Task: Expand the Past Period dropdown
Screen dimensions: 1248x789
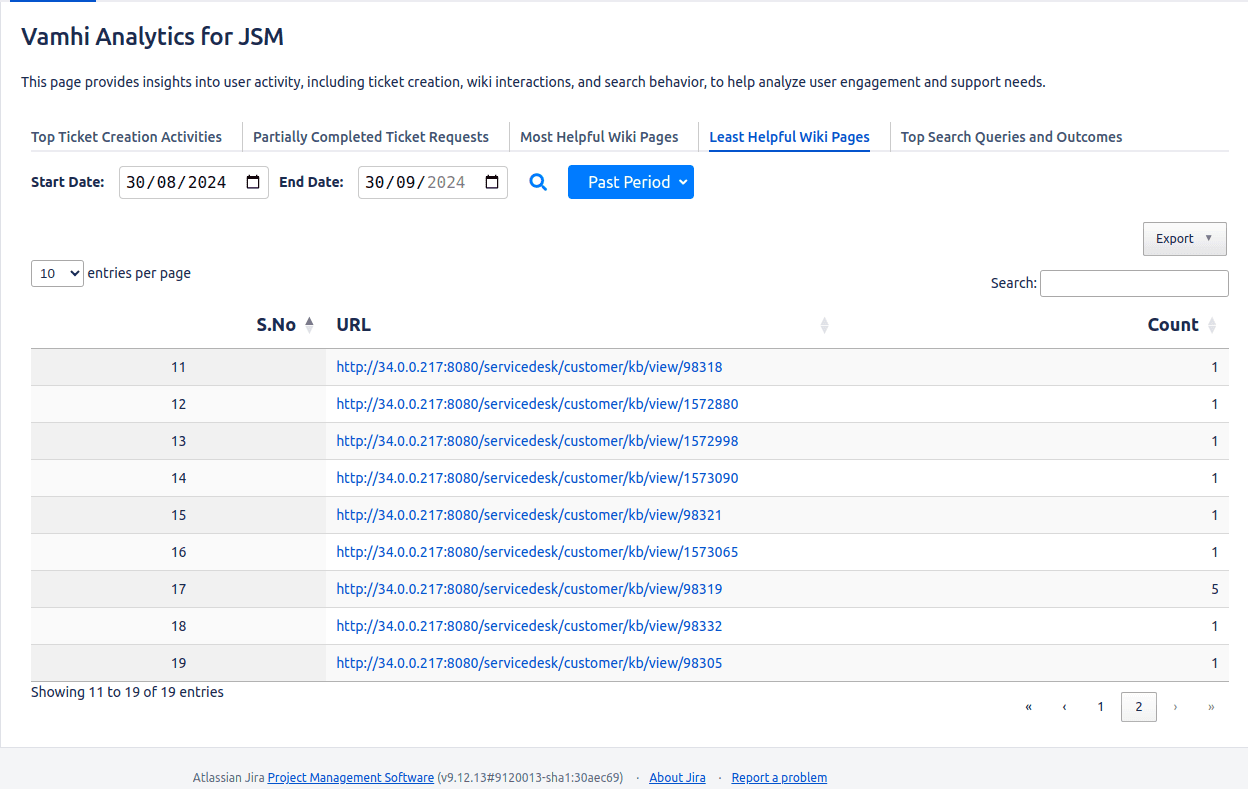Action: point(630,182)
